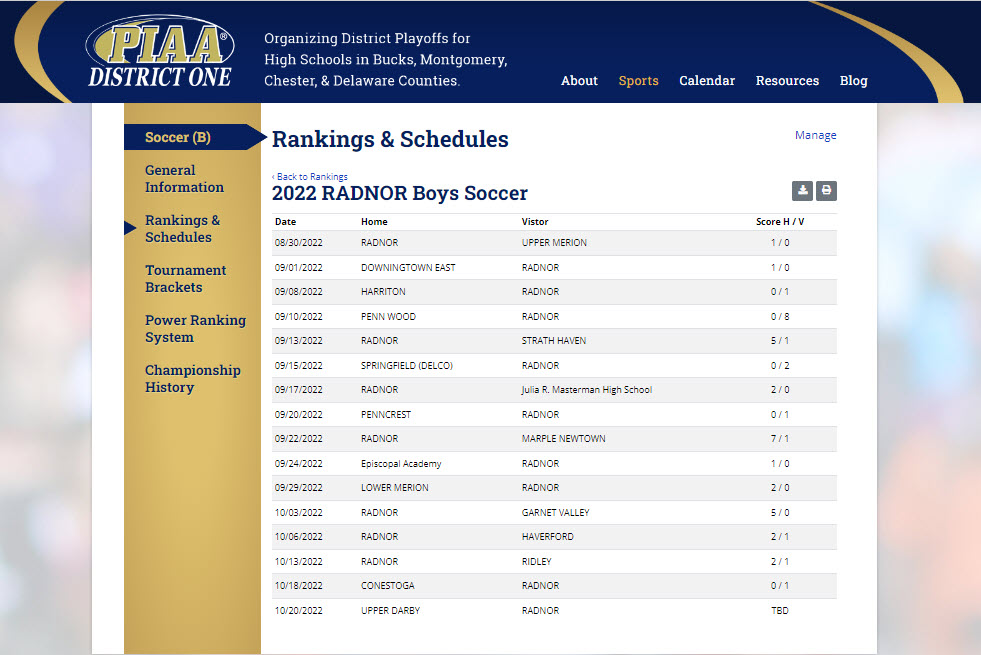
Task: Select the 09/17/2022 date cell
Action: [298, 390]
